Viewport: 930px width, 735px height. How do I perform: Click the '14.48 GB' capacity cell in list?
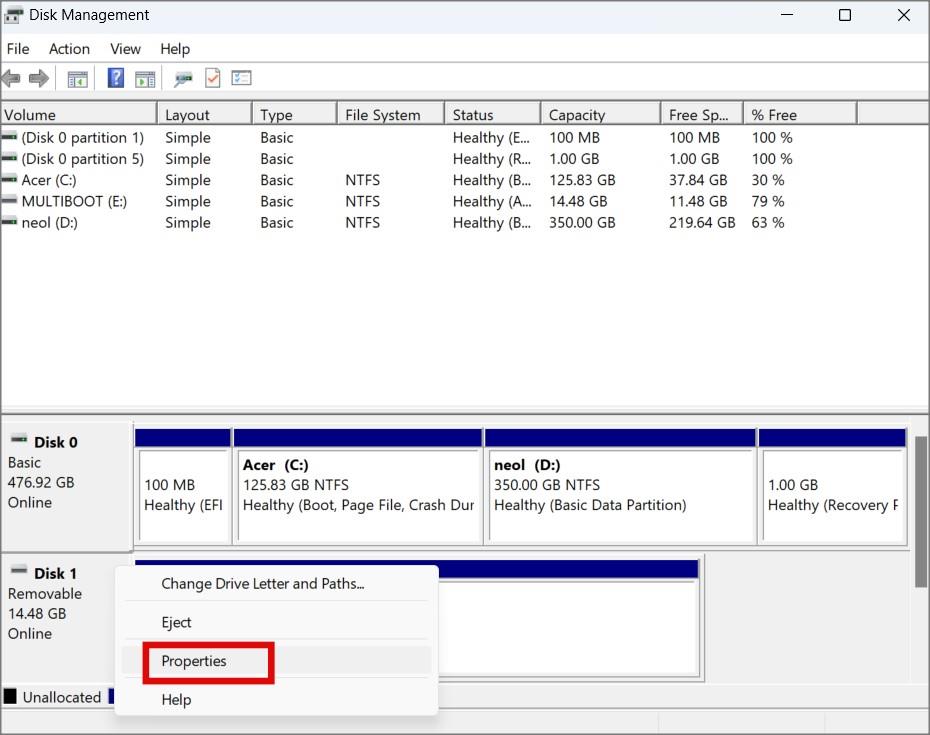tap(578, 201)
